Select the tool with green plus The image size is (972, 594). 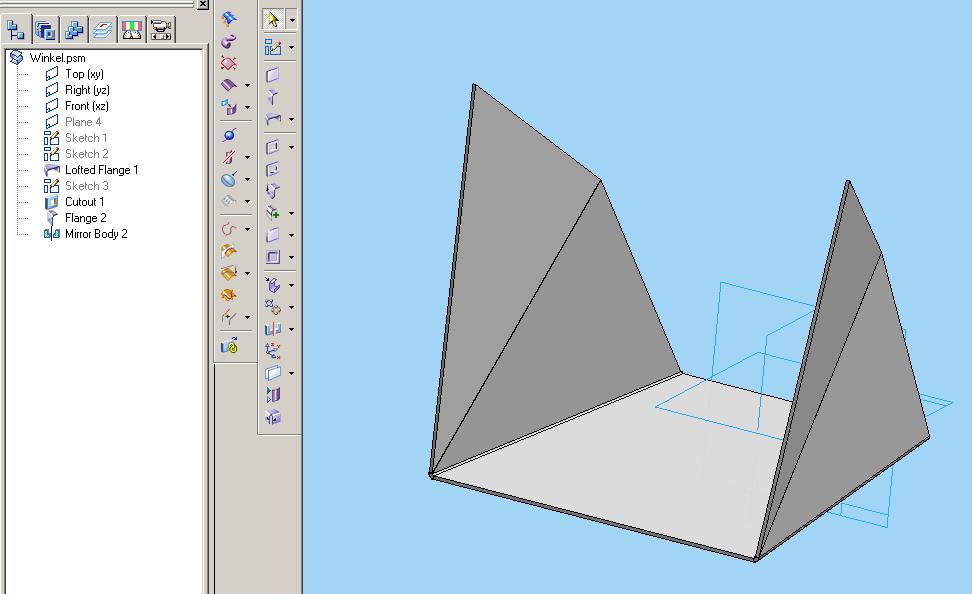[x=273, y=213]
